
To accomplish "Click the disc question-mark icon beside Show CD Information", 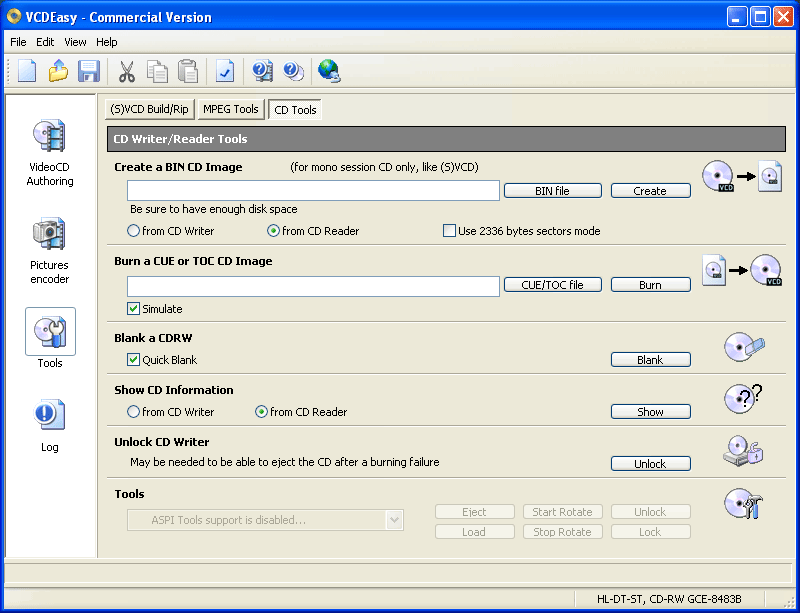I will (x=743, y=399).
